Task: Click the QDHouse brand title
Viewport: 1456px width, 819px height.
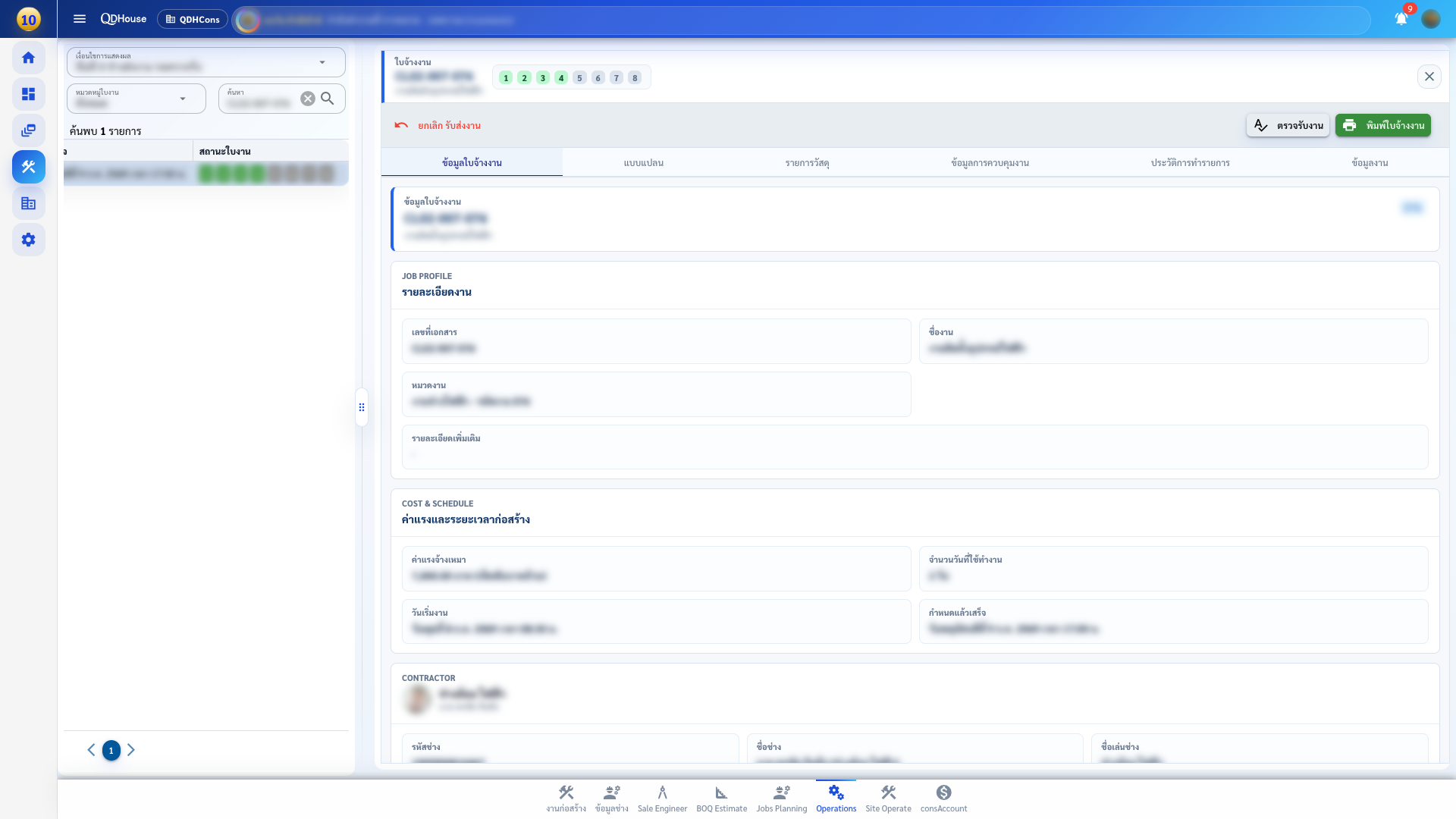Action: (124, 19)
